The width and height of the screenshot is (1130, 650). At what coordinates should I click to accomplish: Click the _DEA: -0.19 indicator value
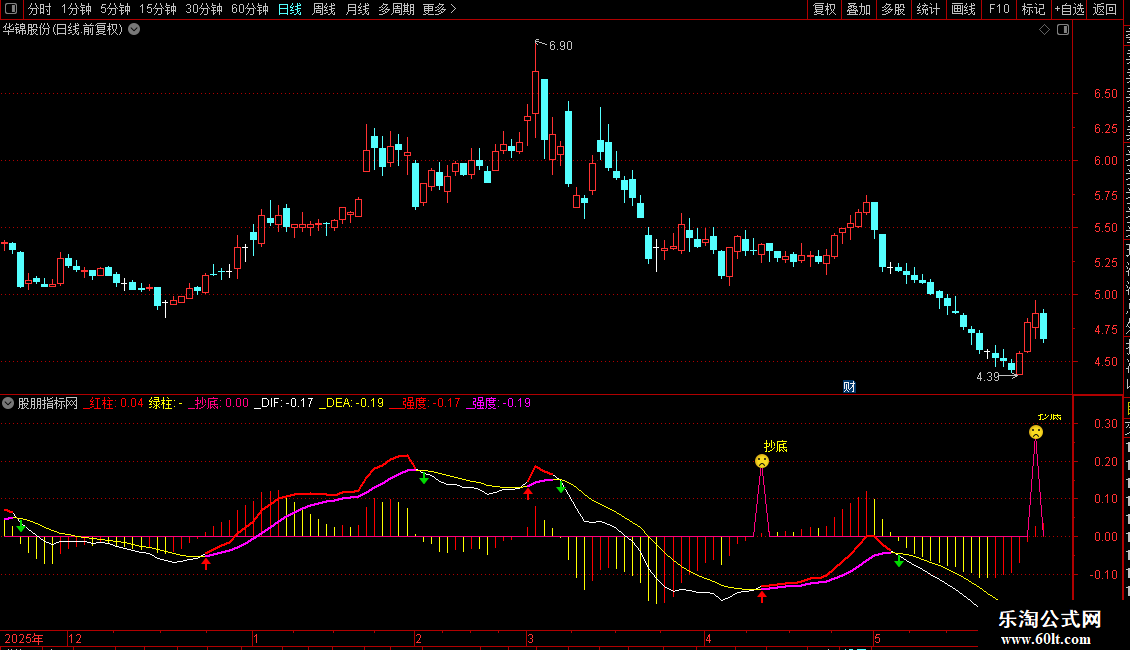click(x=352, y=403)
